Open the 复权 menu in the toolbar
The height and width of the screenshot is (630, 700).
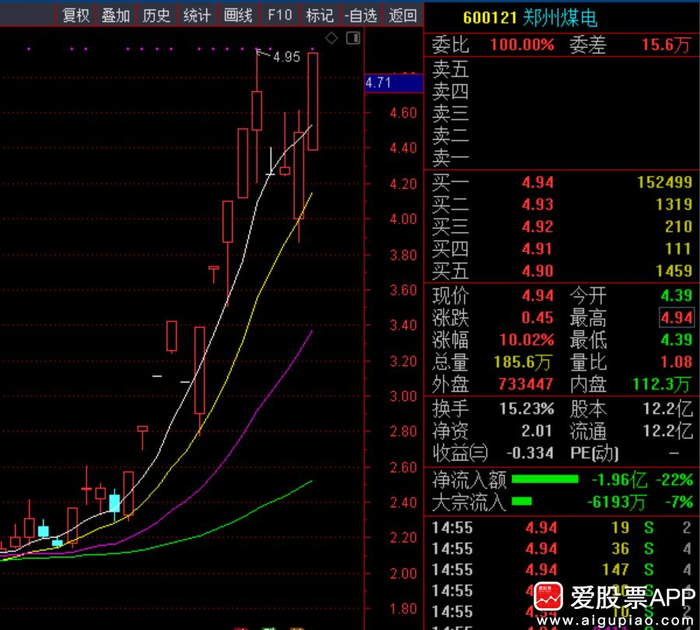pos(75,15)
